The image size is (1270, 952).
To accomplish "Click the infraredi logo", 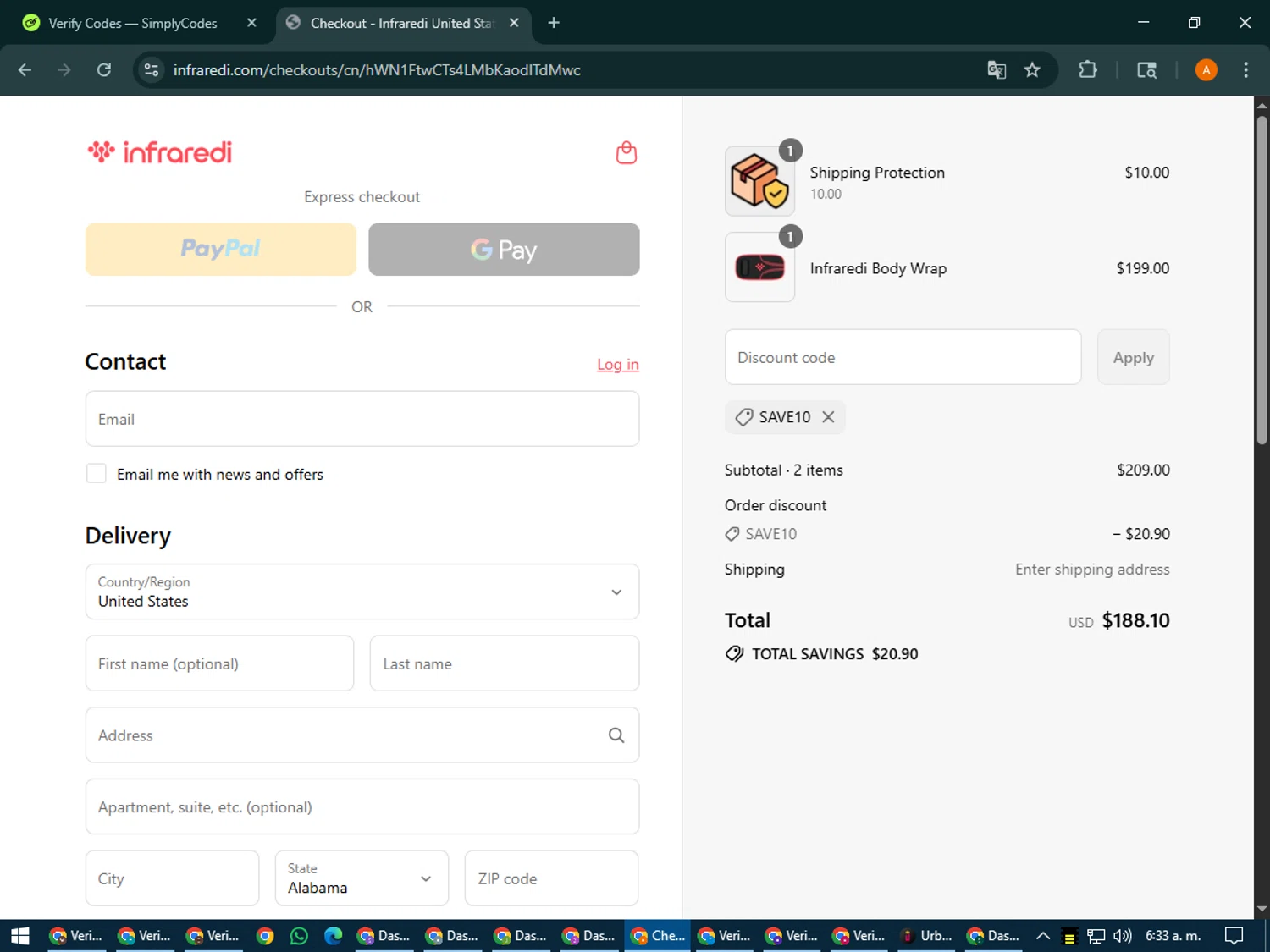I will 159,152.
